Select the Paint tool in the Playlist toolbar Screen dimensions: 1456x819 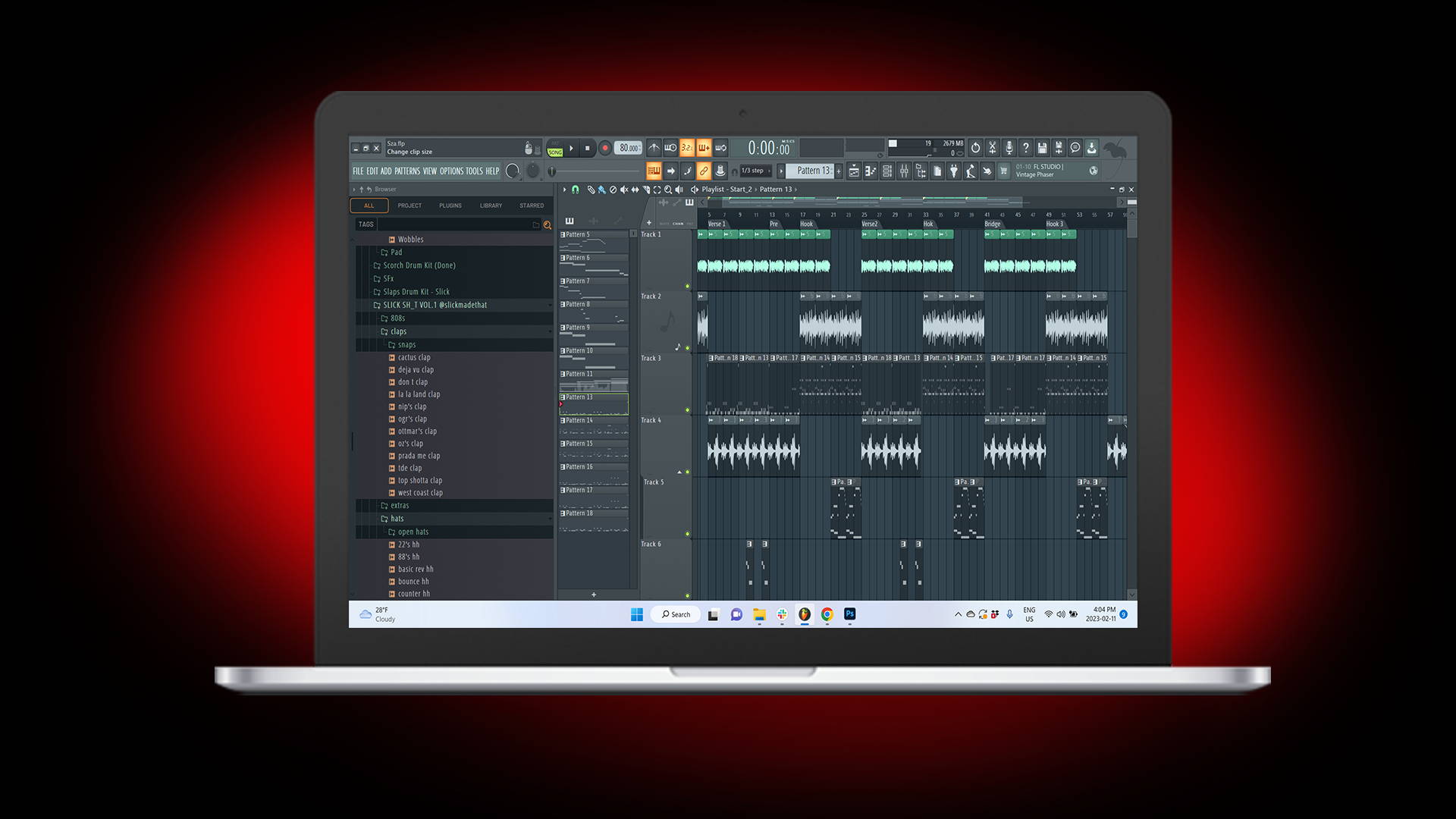[601, 190]
